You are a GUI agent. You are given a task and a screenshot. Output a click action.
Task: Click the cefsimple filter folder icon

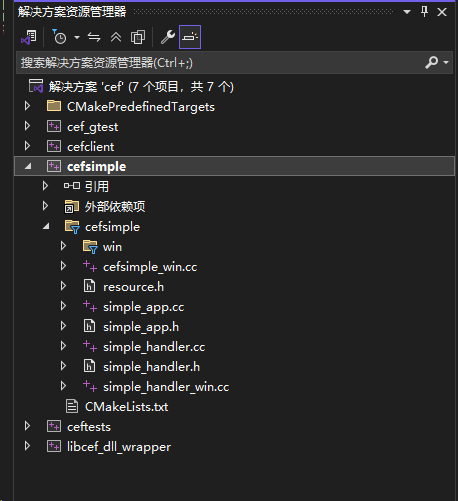click(72, 227)
